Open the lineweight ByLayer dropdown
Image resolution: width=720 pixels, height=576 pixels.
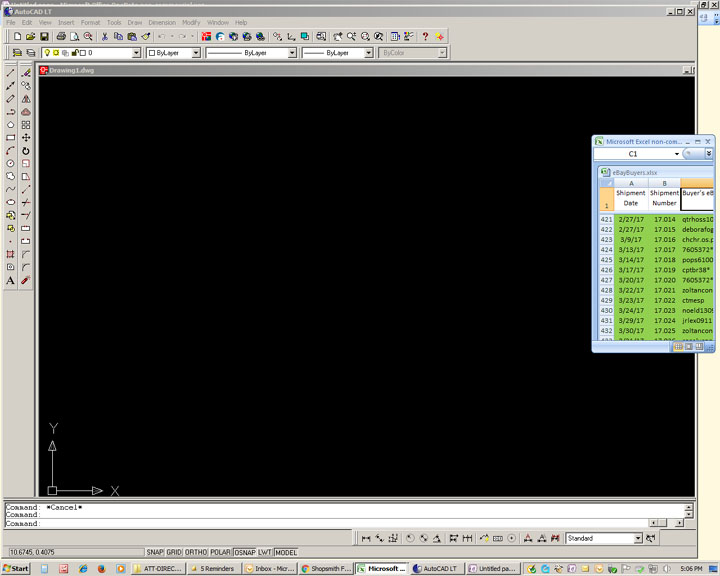pos(368,53)
